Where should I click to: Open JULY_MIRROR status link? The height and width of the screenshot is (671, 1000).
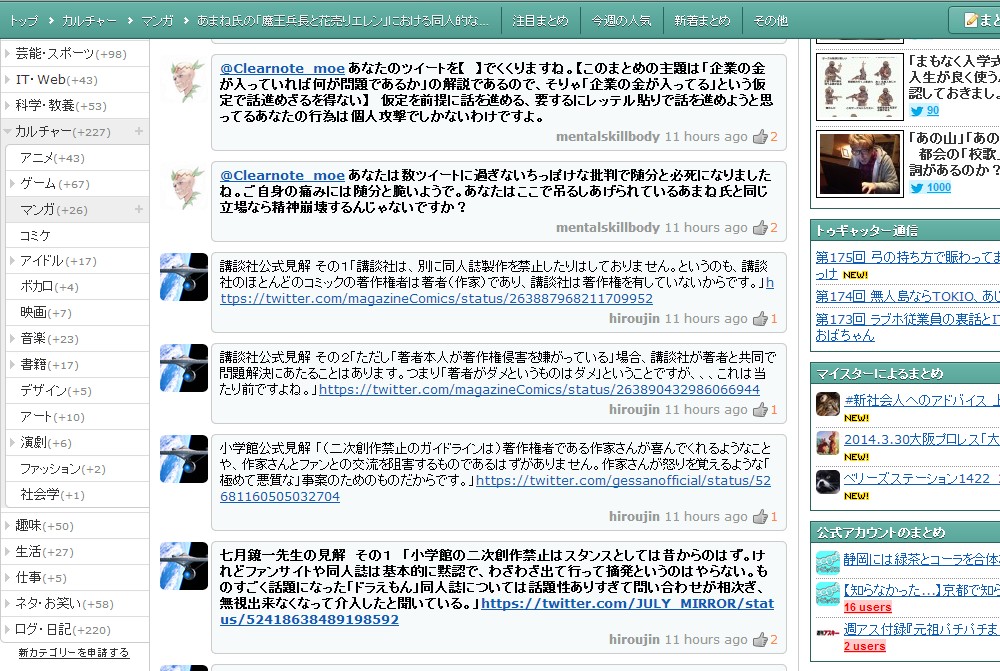click(x=497, y=612)
